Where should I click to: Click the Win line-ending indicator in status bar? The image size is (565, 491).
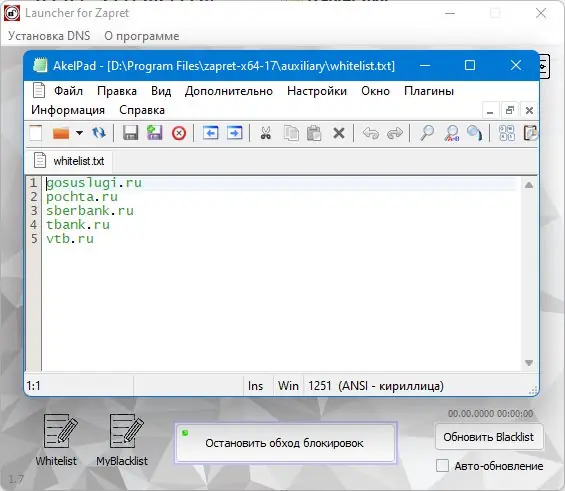288,386
